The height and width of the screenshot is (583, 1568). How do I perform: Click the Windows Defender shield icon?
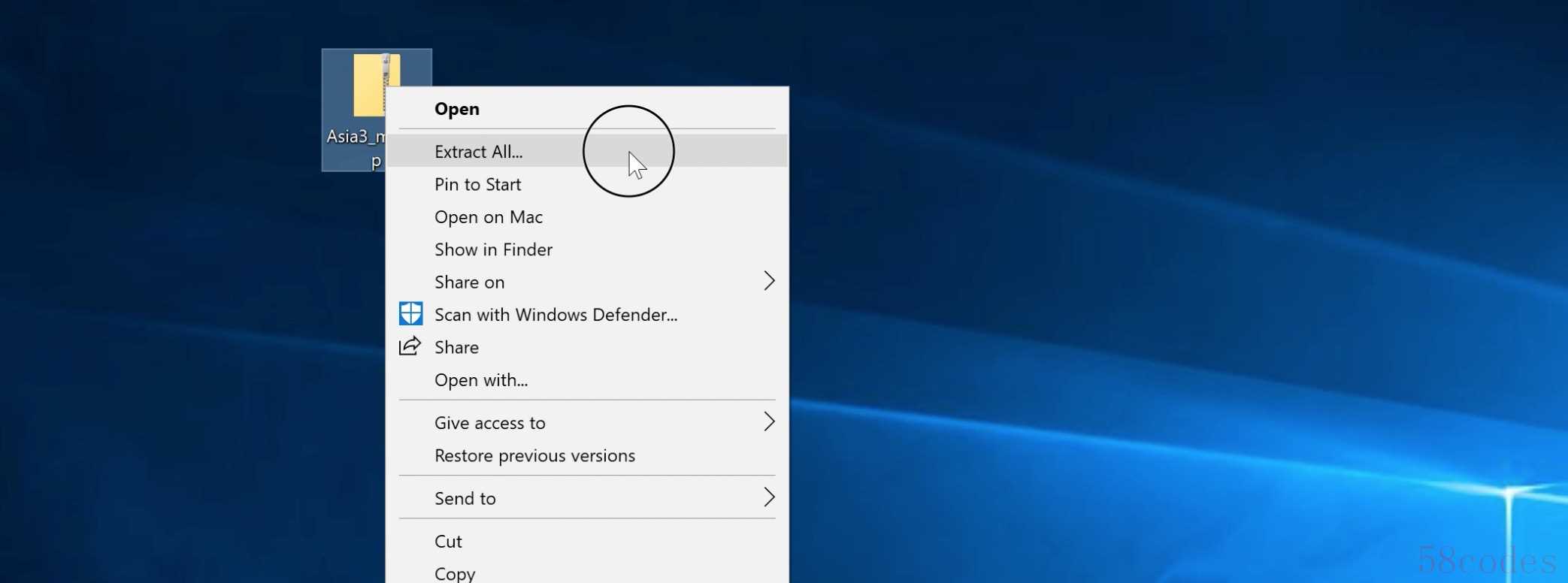point(410,314)
